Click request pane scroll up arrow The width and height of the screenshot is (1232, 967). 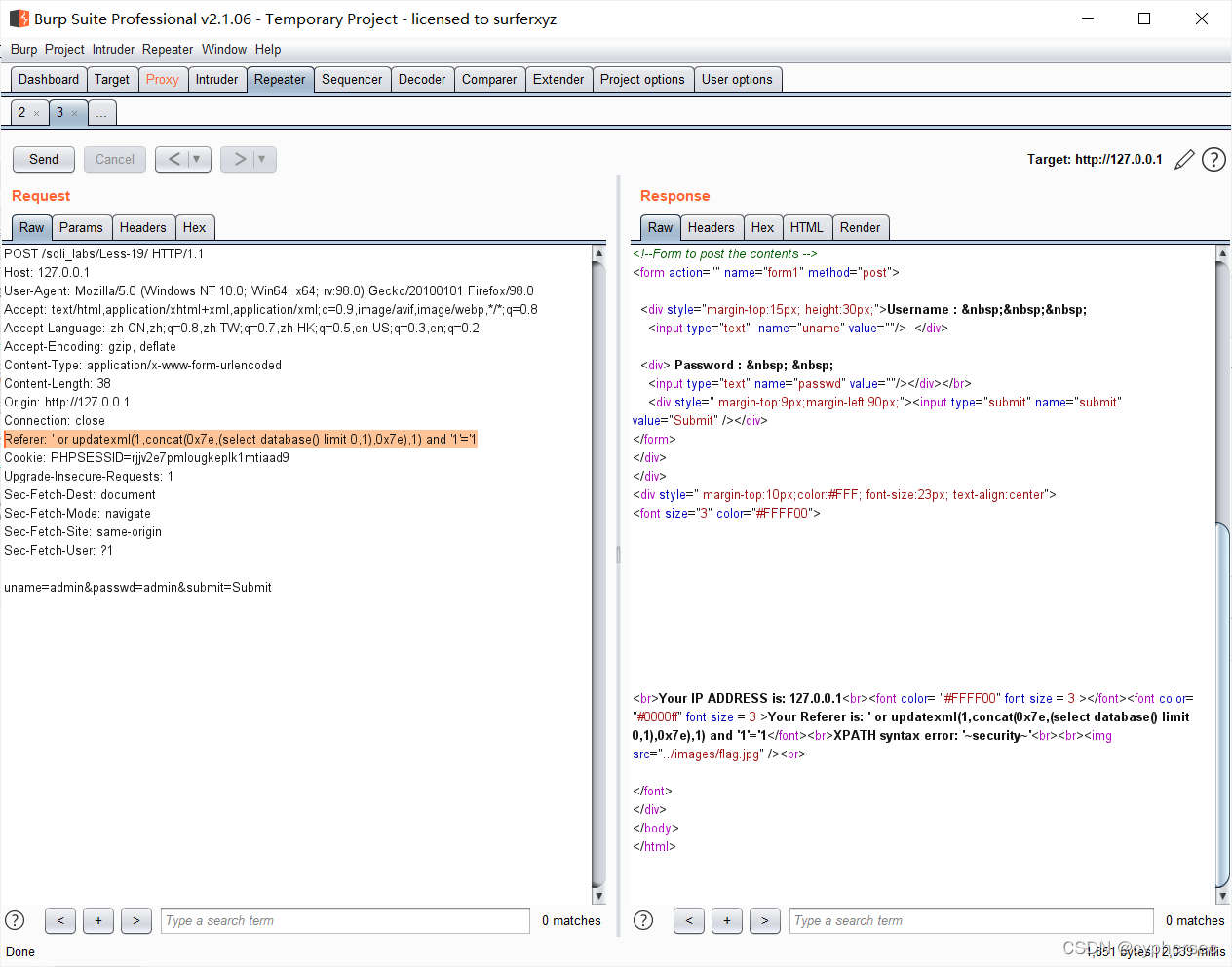coord(598,253)
